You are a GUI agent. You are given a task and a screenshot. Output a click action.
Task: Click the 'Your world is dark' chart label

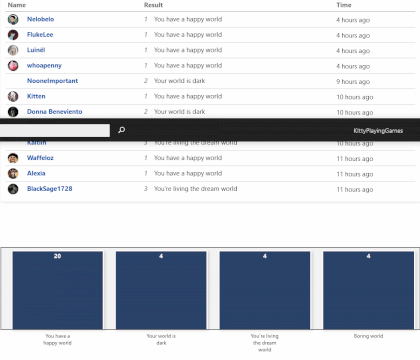(161, 339)
